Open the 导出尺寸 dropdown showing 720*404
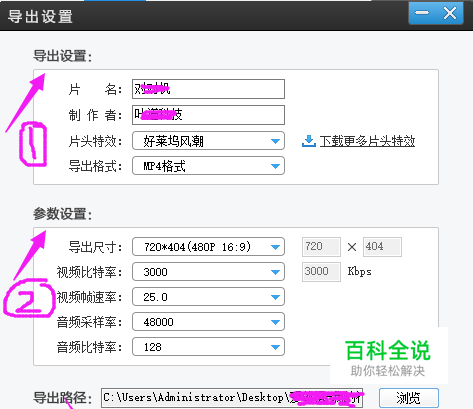The width and height of the screenshot is (473, 409). click(208, 247)
